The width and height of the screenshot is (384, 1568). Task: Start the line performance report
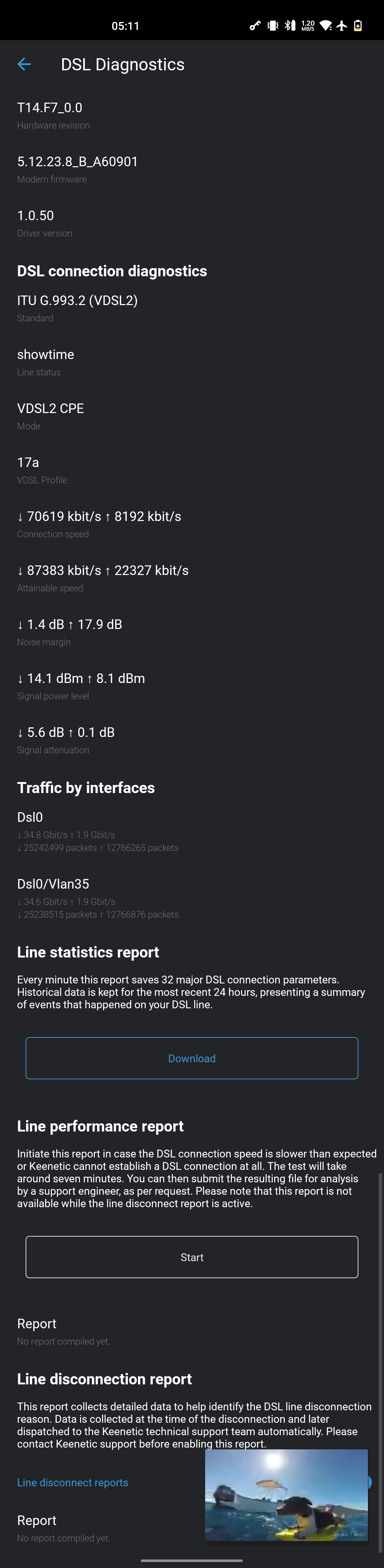tap(192, 1257)
